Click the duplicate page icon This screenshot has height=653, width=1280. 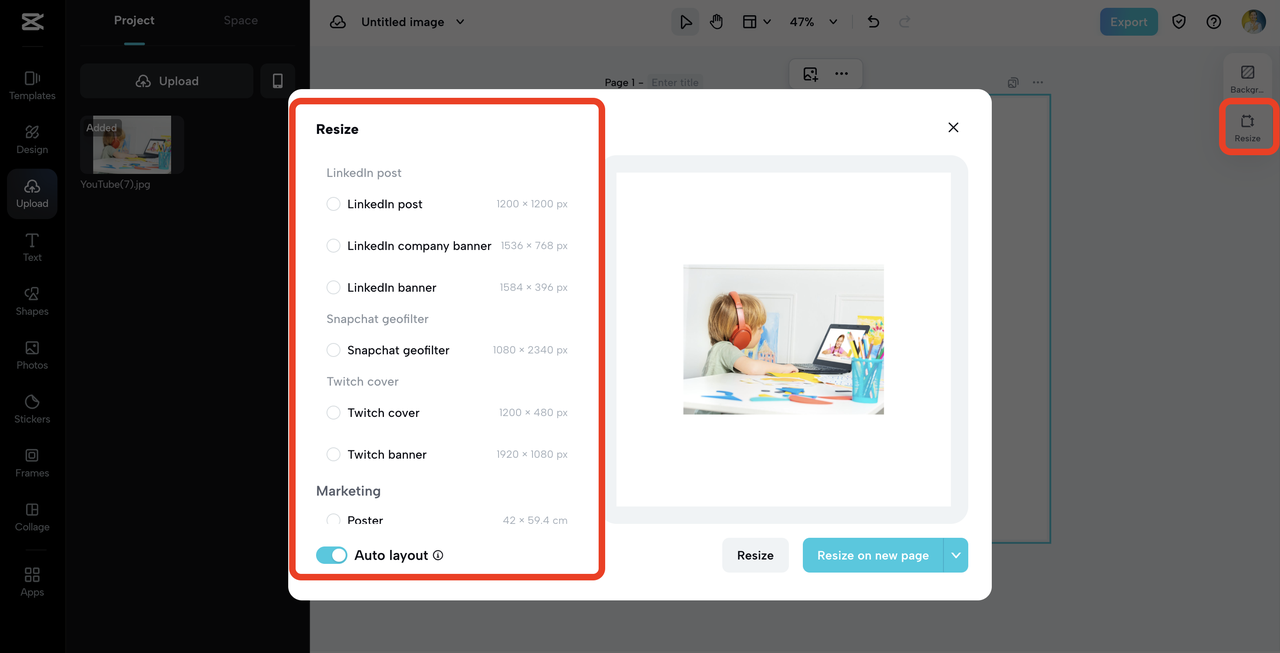click(1013, 82)
